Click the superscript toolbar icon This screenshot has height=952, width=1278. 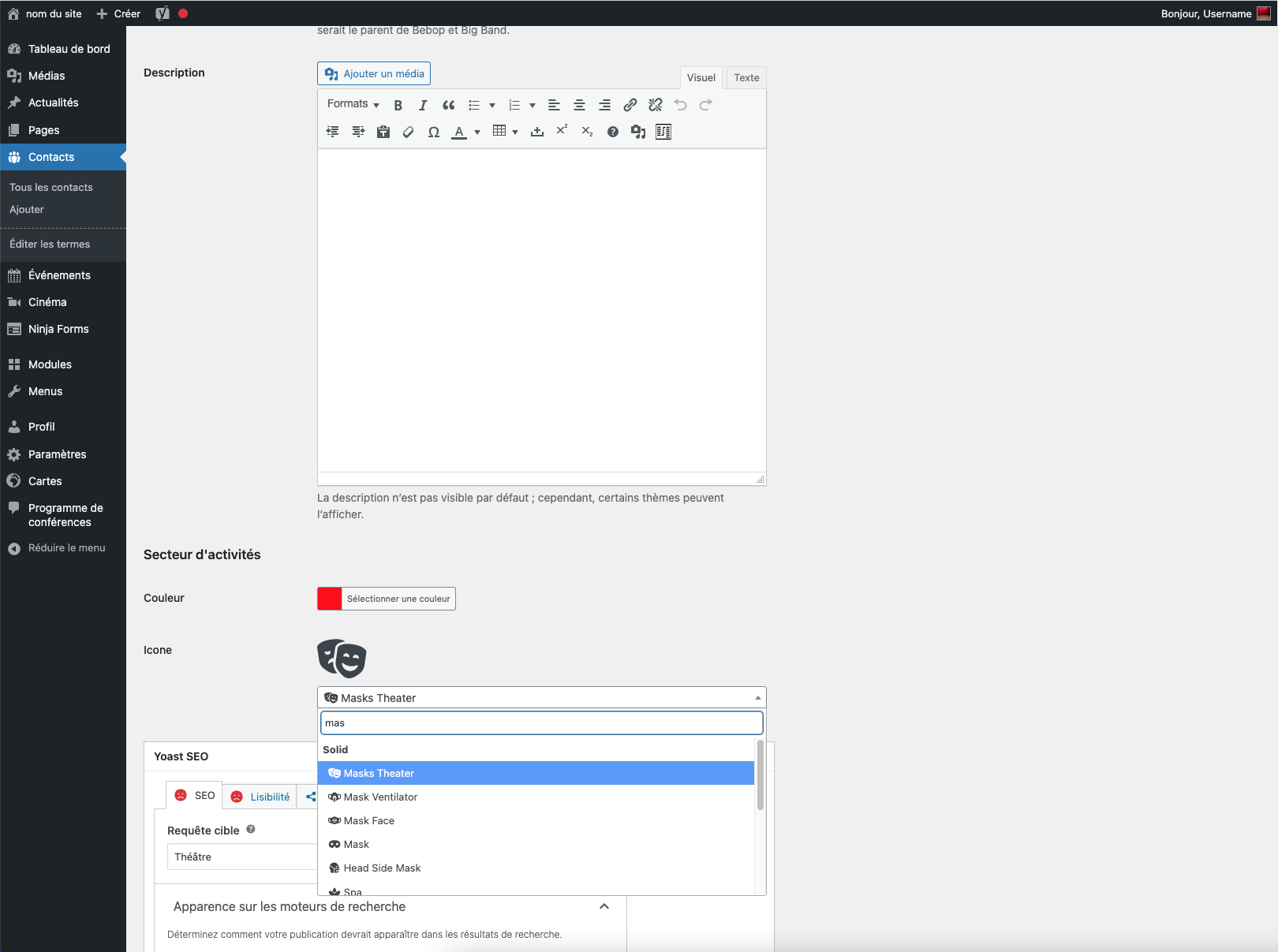(562, 131)
